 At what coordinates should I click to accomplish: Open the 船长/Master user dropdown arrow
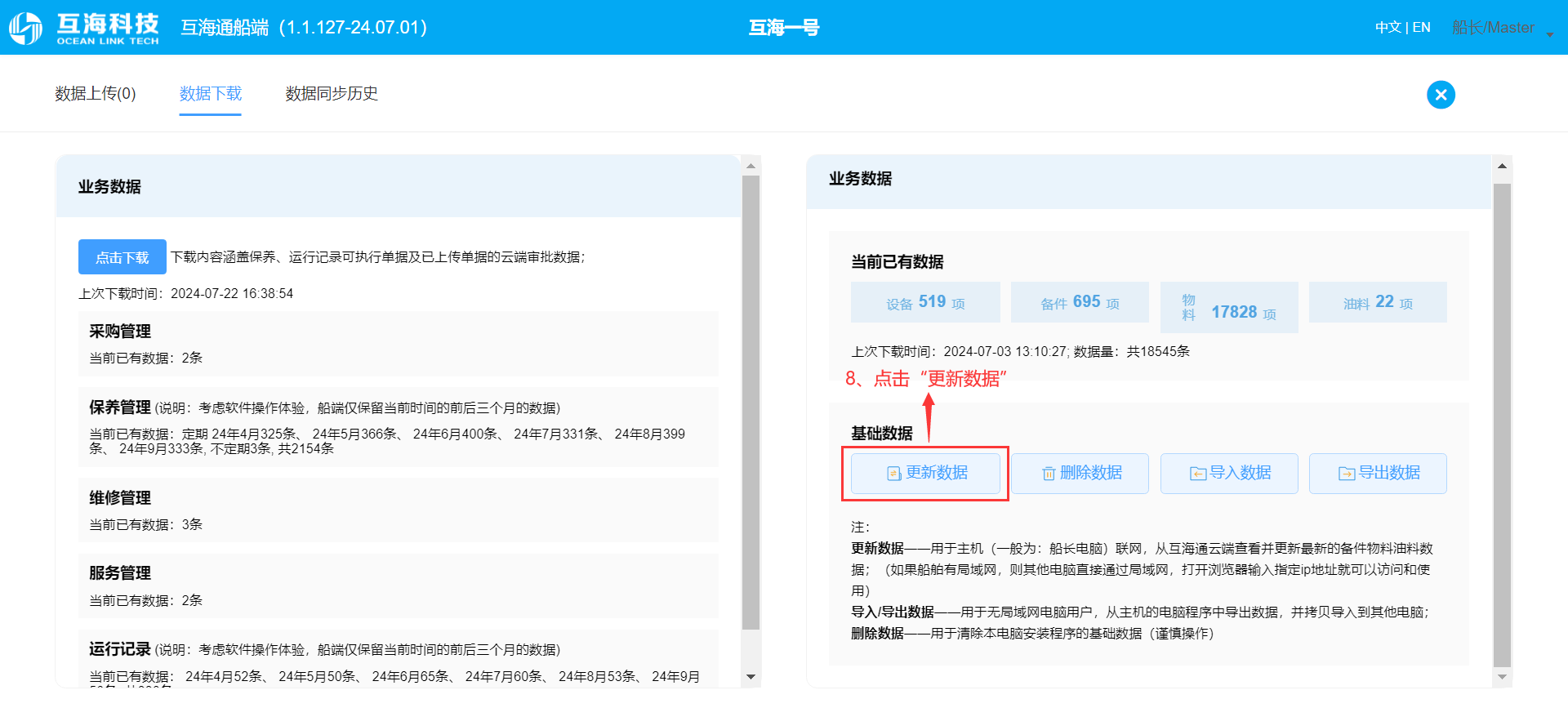[1549, 34]
